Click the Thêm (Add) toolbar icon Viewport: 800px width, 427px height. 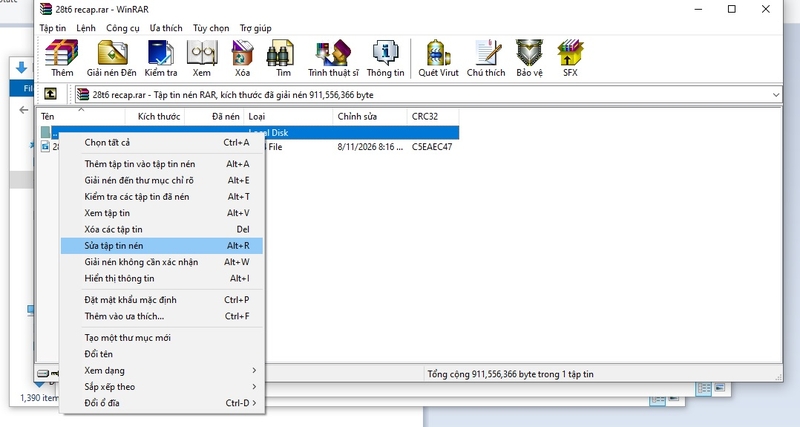[62, 58]
